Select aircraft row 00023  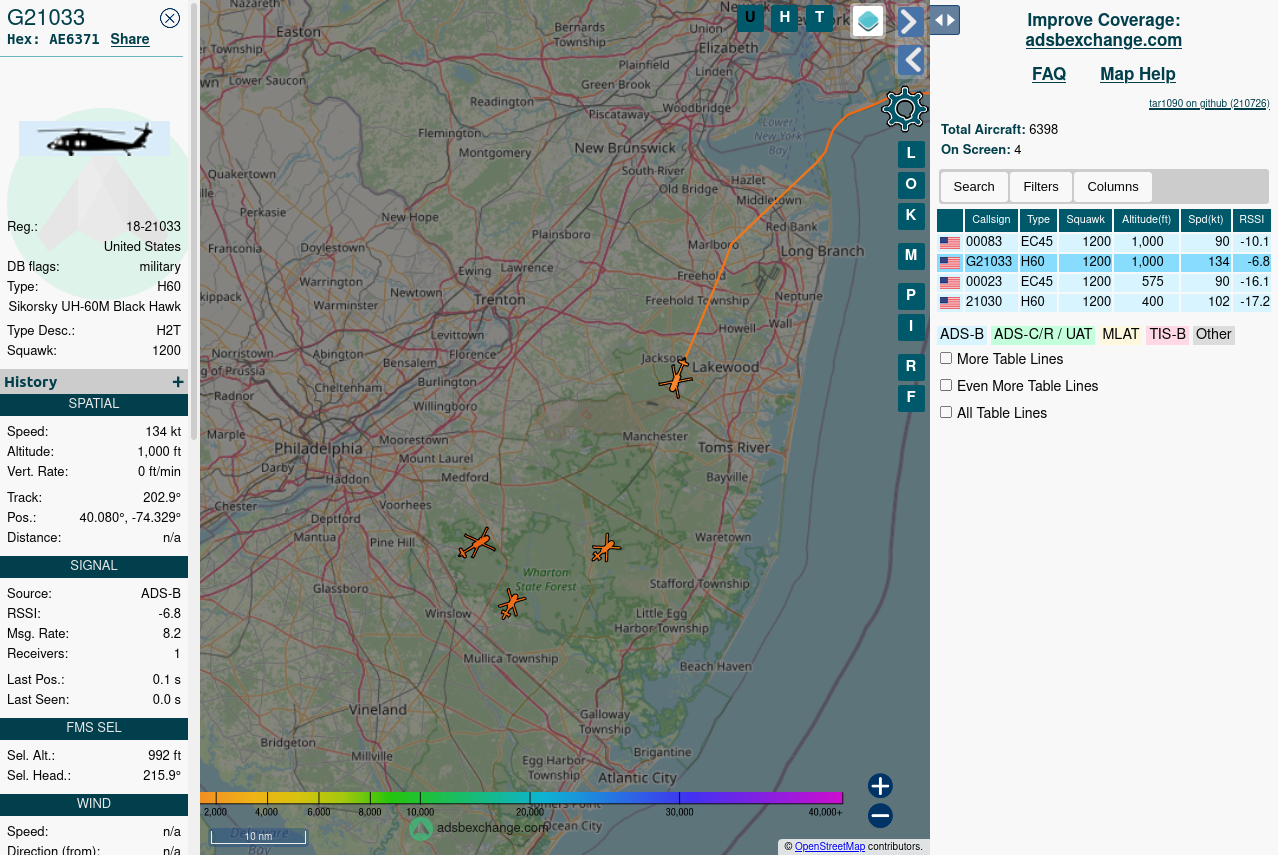pyautogui.click(x=1104, y=282)
